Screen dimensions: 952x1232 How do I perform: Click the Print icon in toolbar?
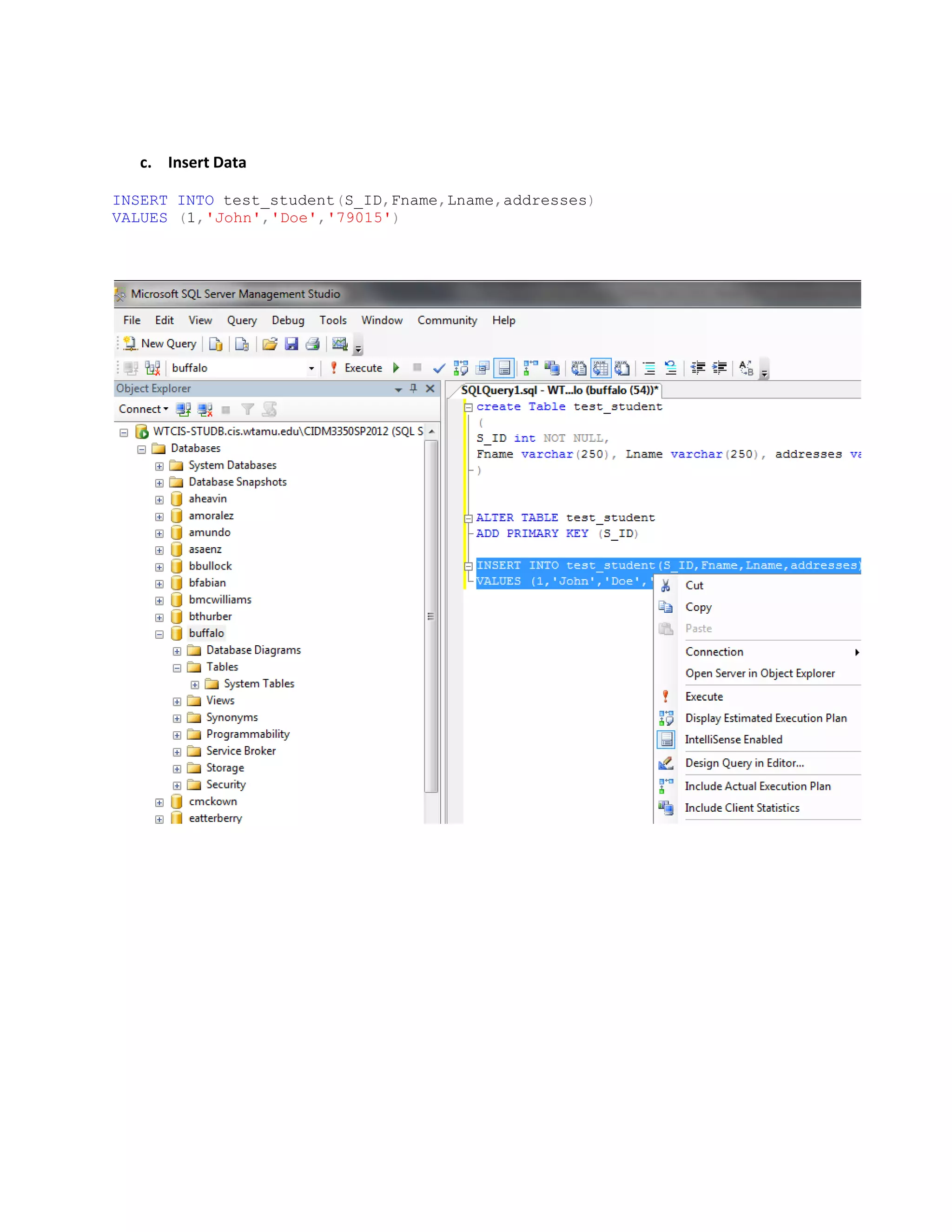[x=312, y=344]
